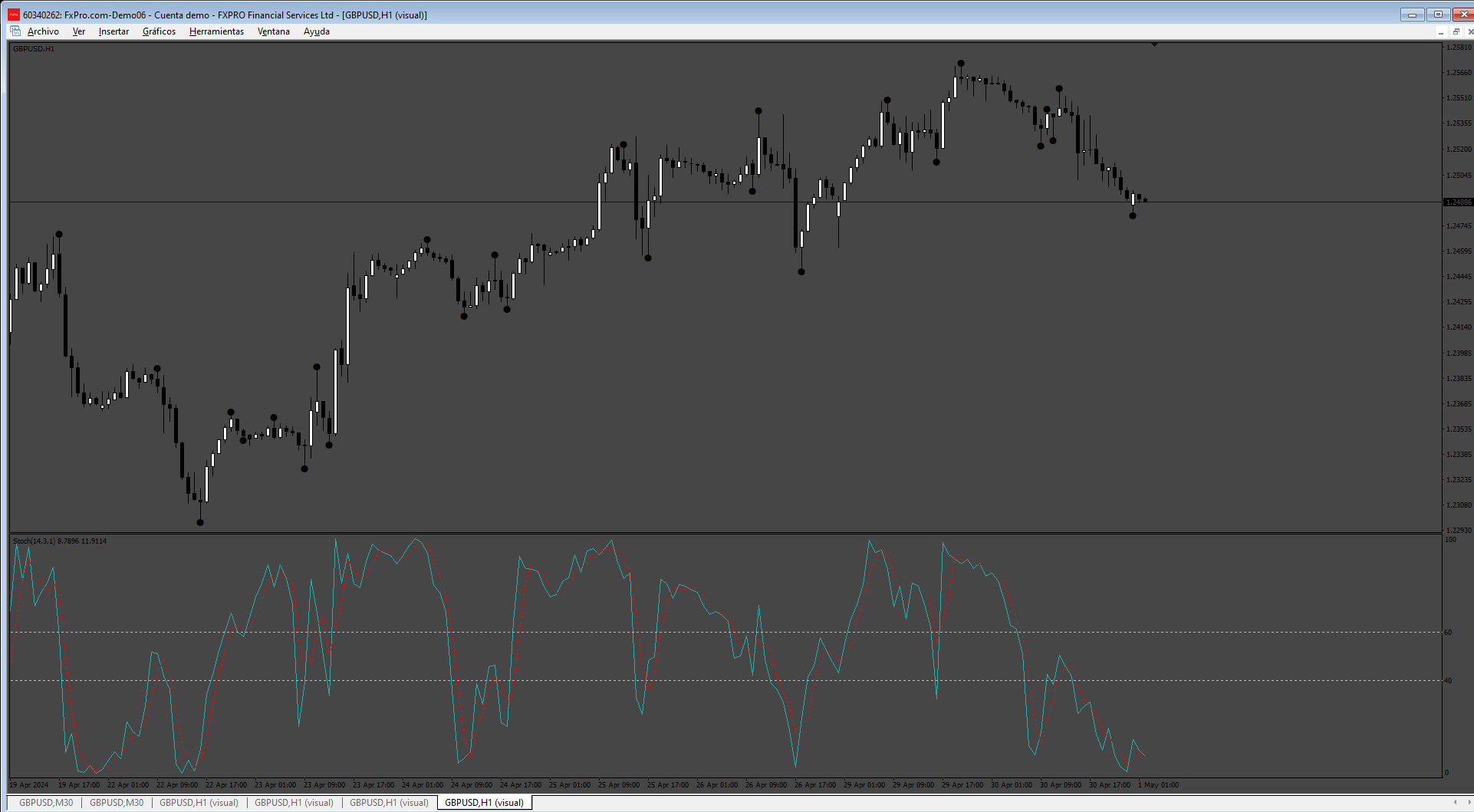The height and width of the screenshot is (812, 1474).
Task: Open the Archivo menu
Action: (x=43, y=31)
